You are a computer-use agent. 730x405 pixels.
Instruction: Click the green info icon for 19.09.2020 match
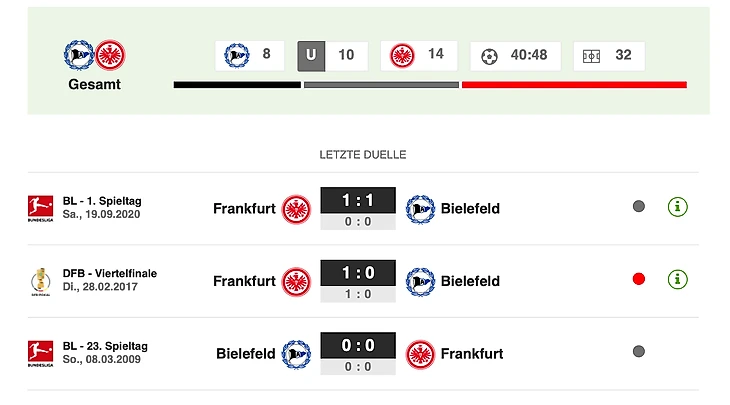[678, 207]
